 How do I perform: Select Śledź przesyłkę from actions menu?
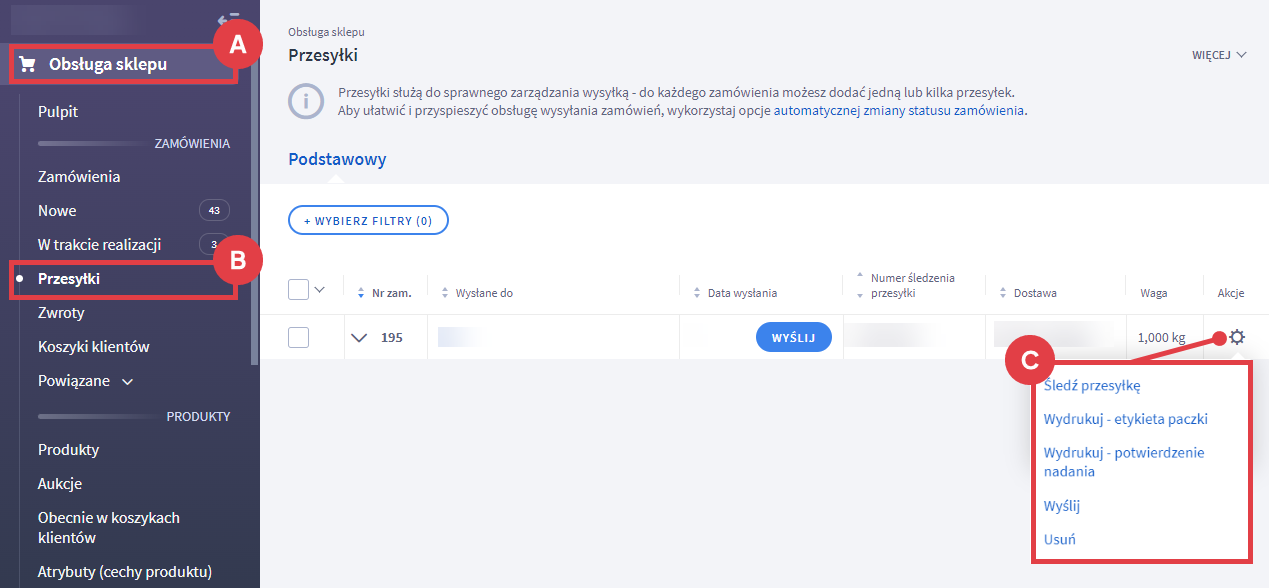tap(1092, 385)
